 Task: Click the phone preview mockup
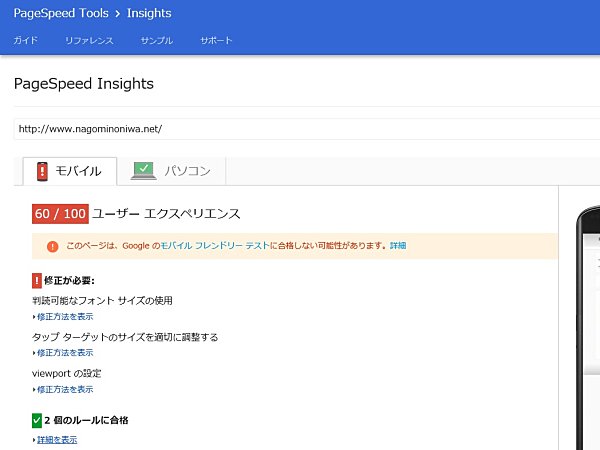(588, 327)
